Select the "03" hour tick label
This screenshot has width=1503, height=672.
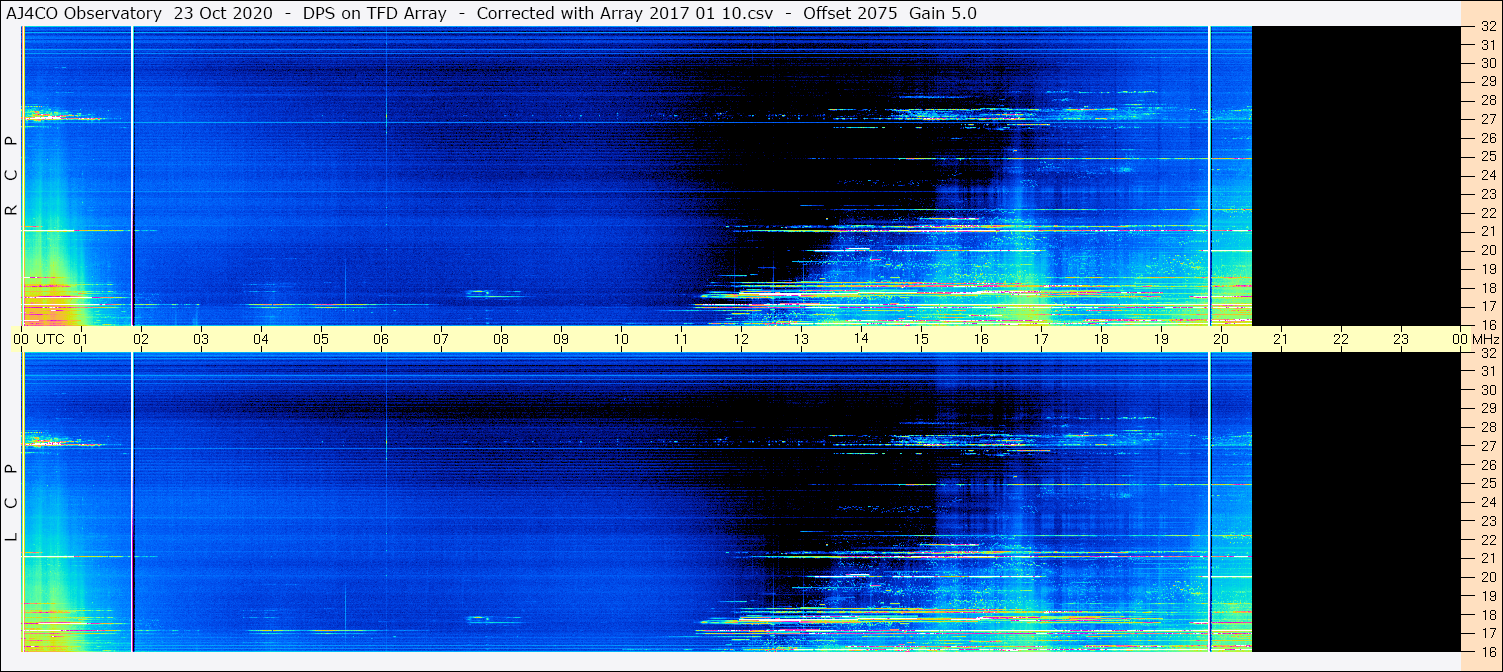(x=201, y=339)
